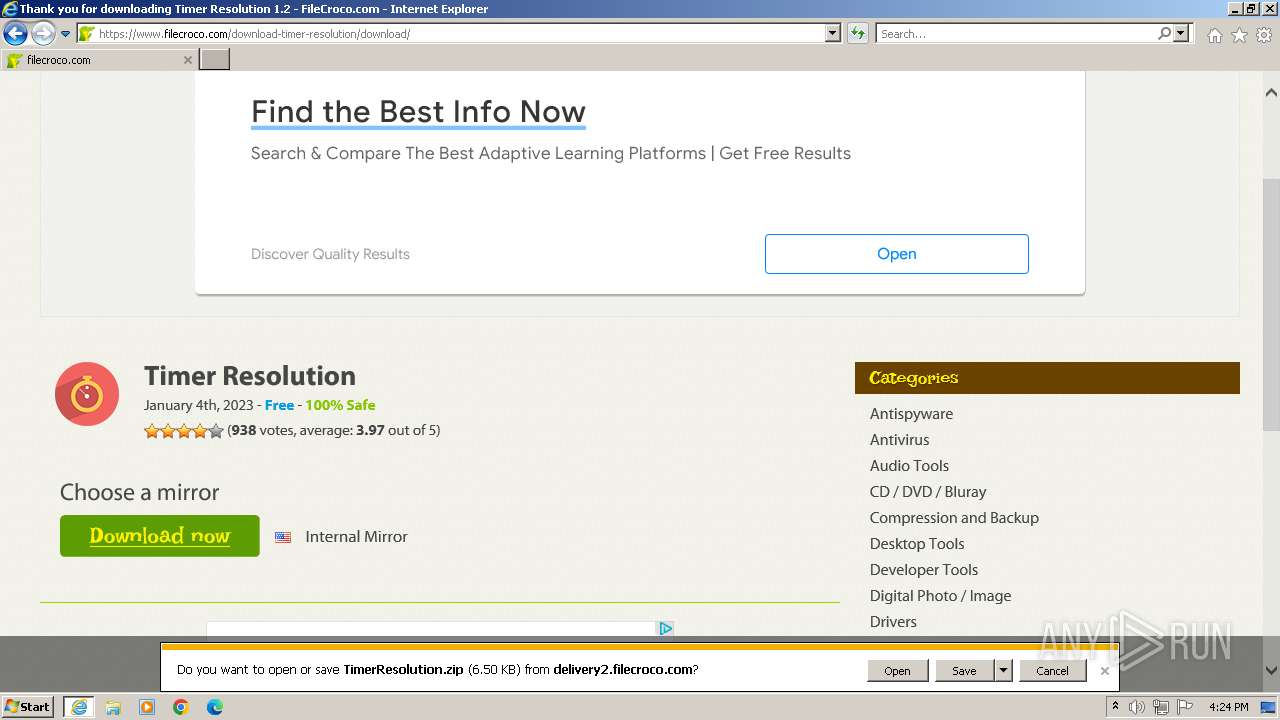The image size is (1280, 720).
Task: Click the 4:24 PM clock
Action: coord(1229,707)
